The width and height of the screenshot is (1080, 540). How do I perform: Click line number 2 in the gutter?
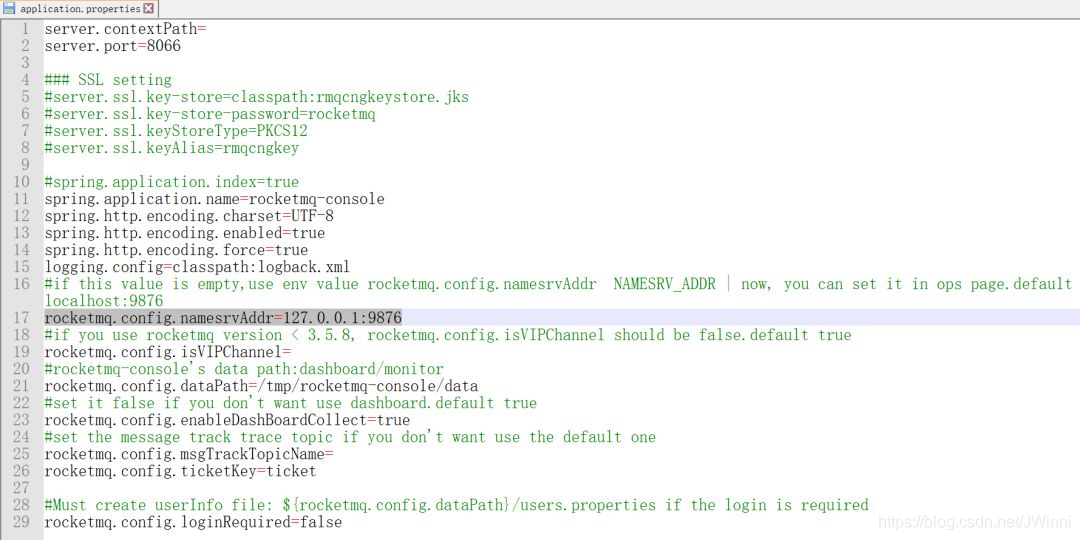[25, 47]
